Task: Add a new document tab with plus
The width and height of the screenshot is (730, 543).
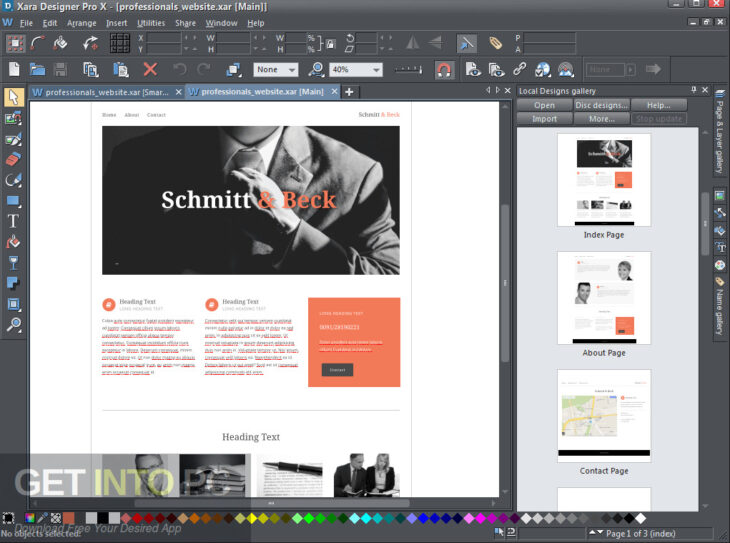Action: click(x=349, y=92)
